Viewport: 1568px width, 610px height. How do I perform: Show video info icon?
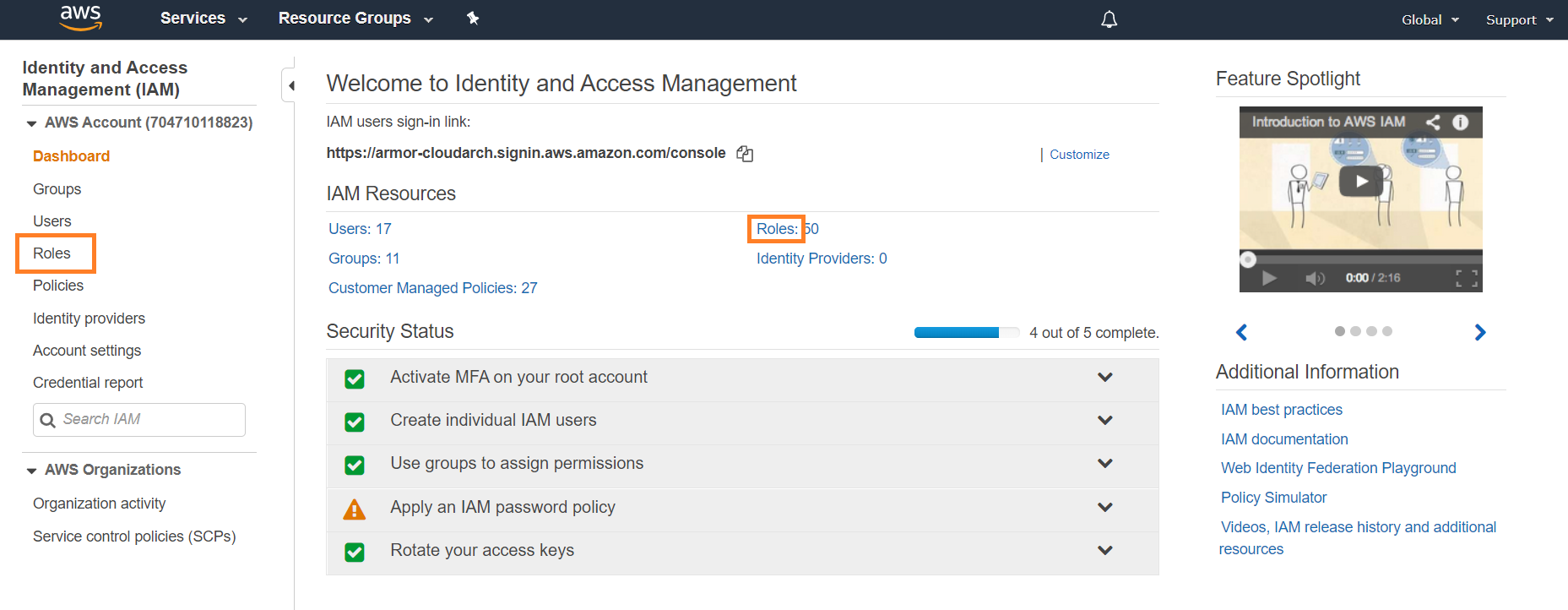(x=1460, y=122)
